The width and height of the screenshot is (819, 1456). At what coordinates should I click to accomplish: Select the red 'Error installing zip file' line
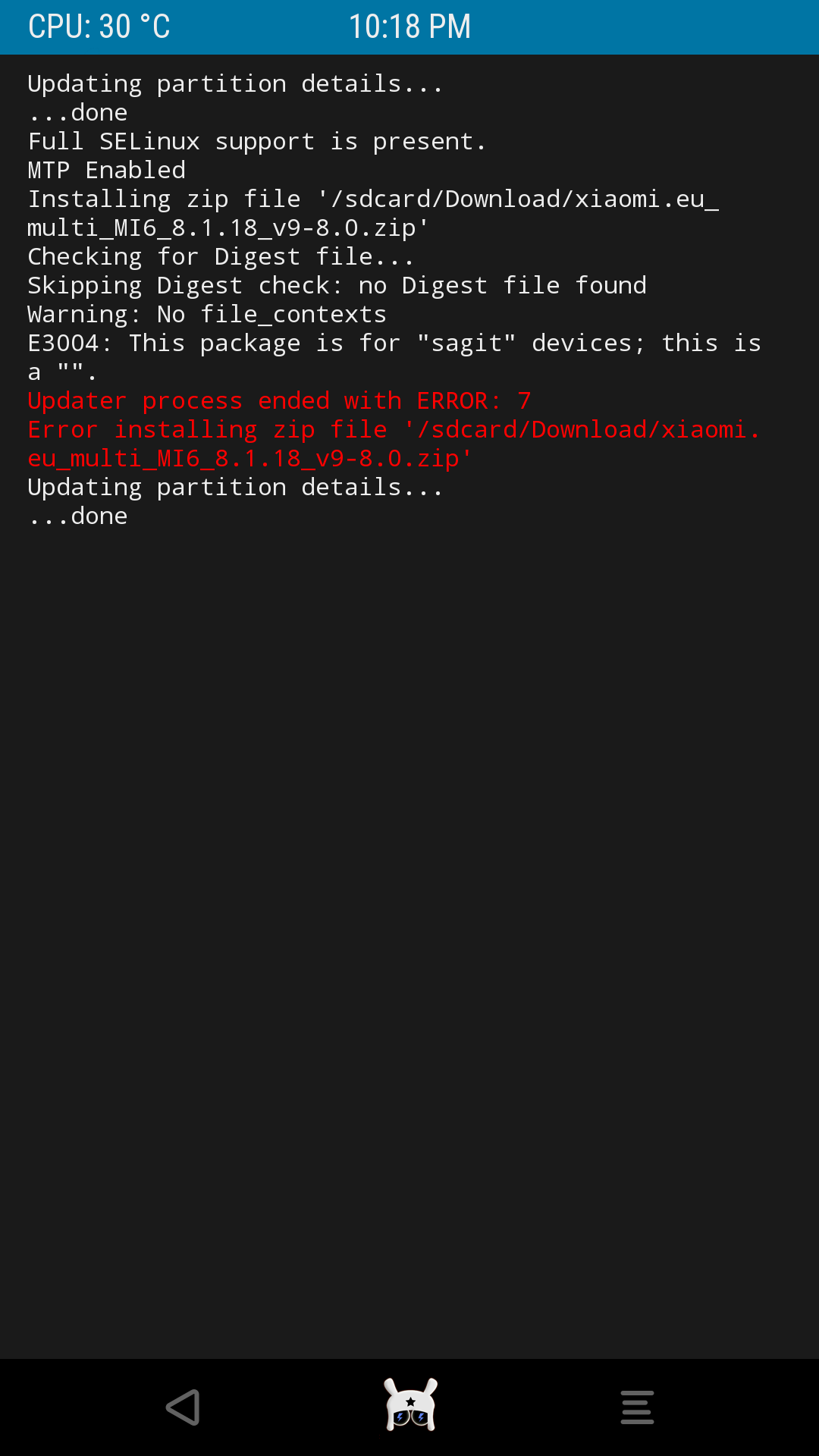(x=394, y=444)
